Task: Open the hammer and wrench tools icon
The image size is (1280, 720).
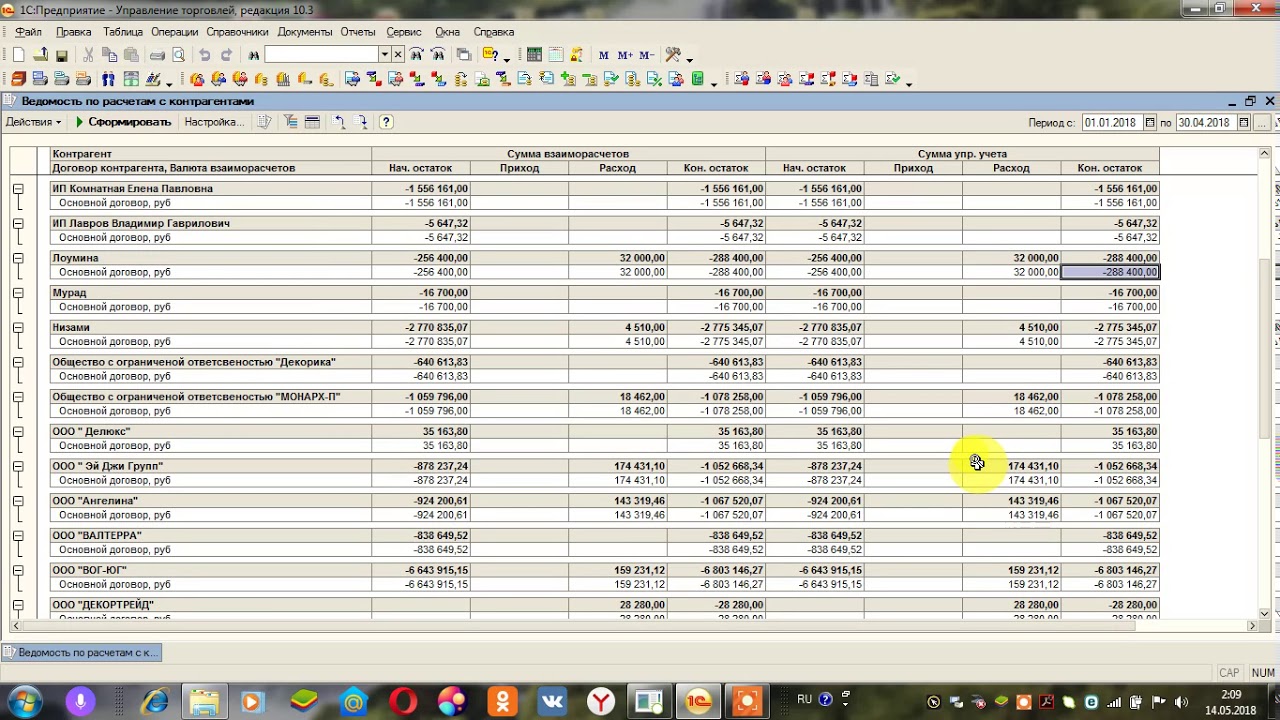Action: [x=673, y=55]
